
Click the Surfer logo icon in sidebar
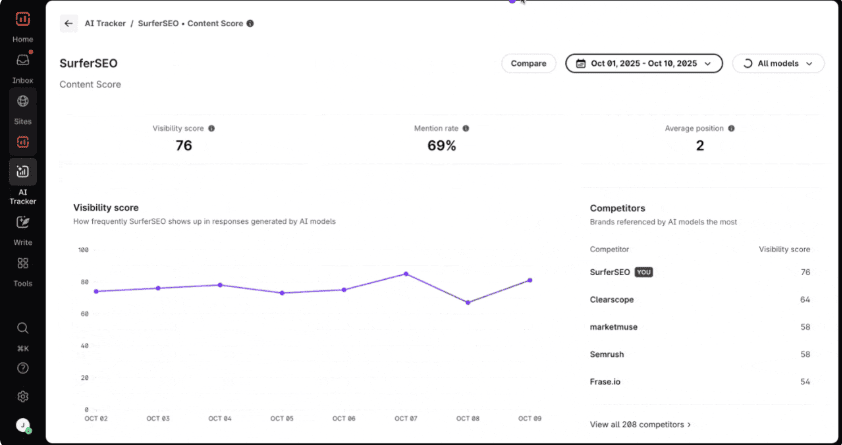pyautogui.click(x=23, y=19)
